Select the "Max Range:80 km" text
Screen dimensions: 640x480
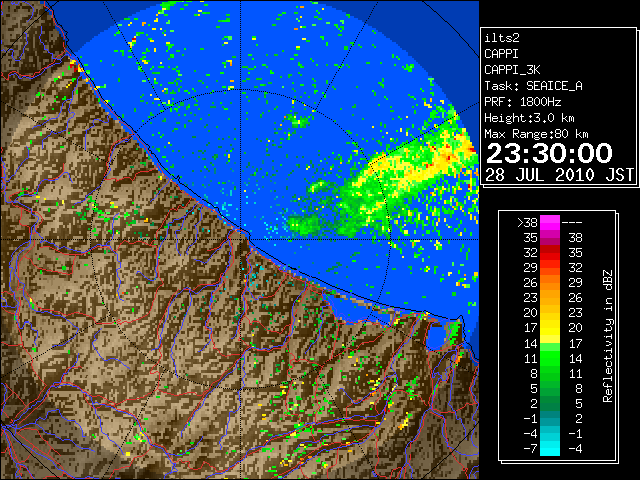[x=536, y=134]
